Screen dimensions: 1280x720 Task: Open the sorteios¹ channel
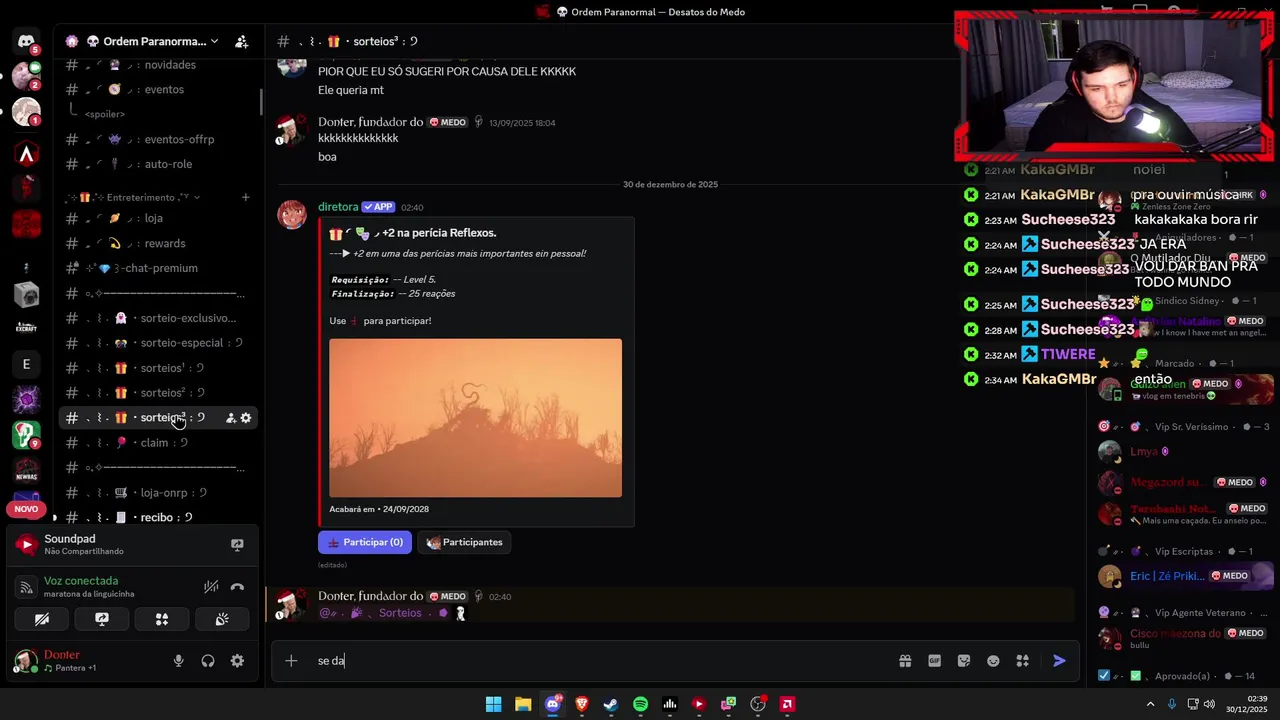(160, 368)
